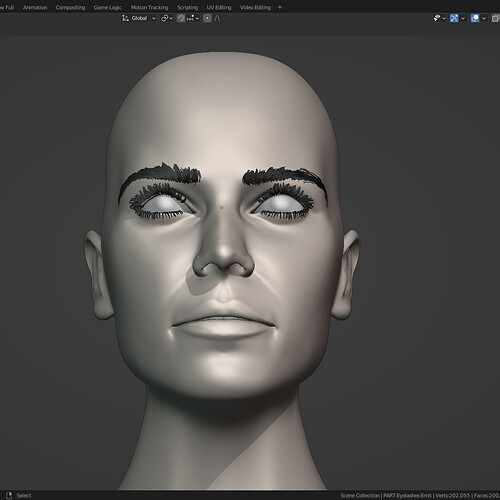Screen dimensions: 500x500
Task: Click the object visibility and selectability icon
Action: [x=437, y=18]
